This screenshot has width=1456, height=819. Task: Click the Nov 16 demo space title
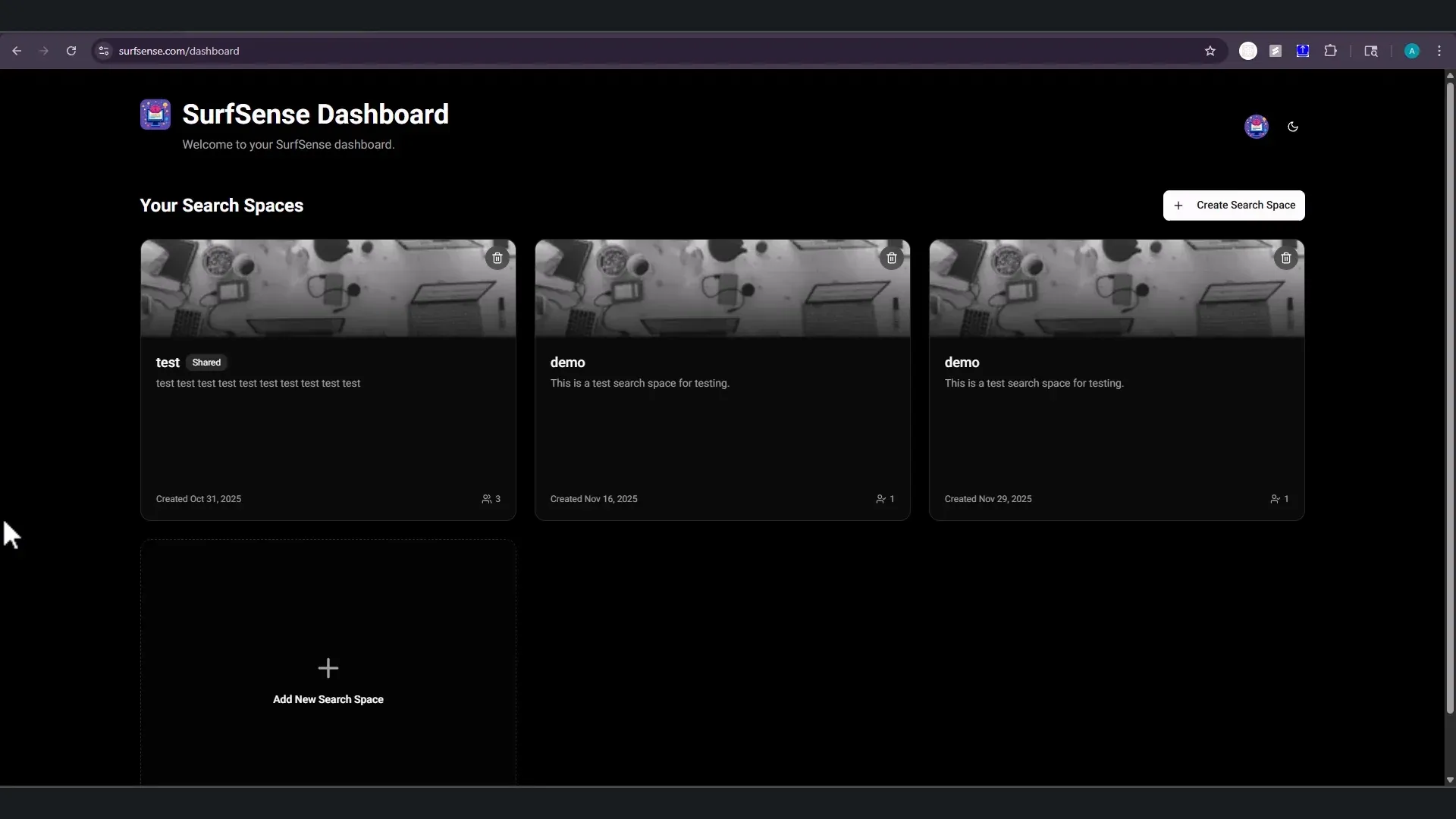point(568,362)
